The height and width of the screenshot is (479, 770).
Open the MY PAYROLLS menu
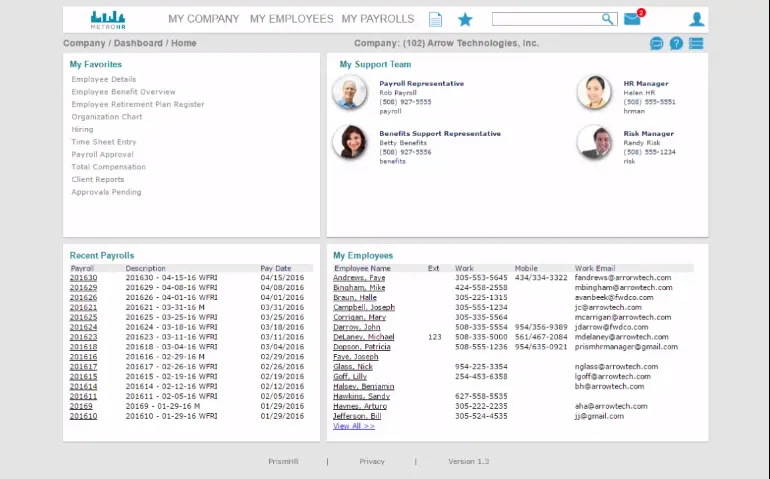(x=378, y=19)
